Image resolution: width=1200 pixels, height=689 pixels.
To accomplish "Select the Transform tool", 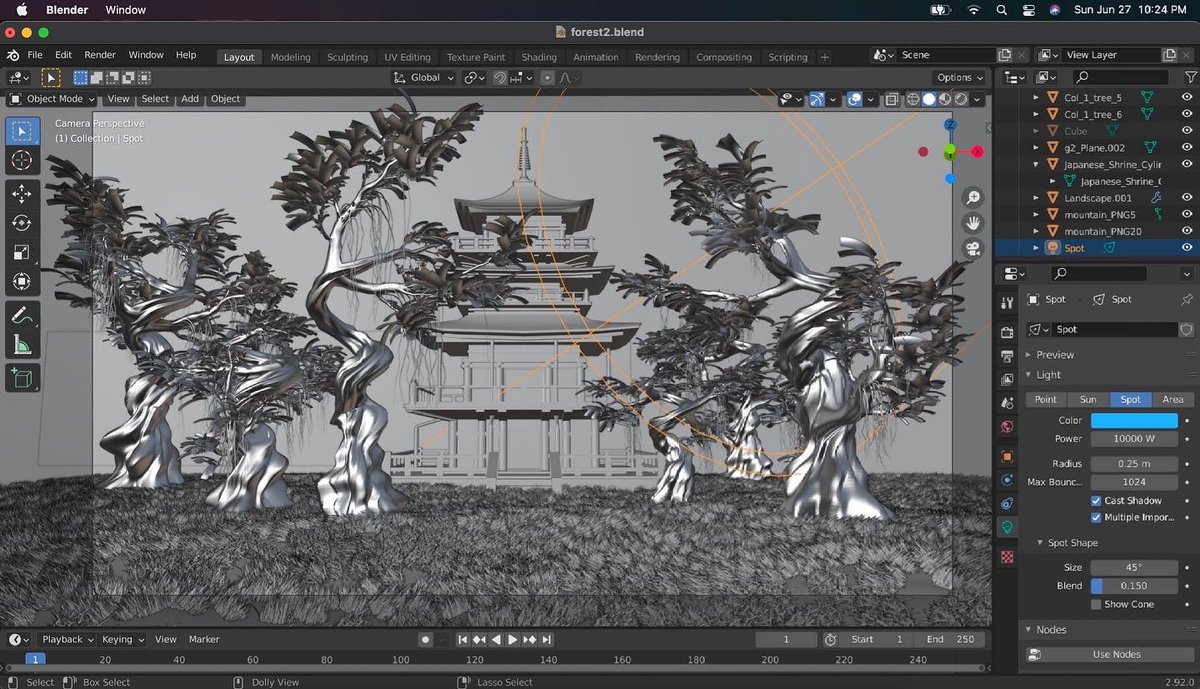I will [x=22, y=282].
